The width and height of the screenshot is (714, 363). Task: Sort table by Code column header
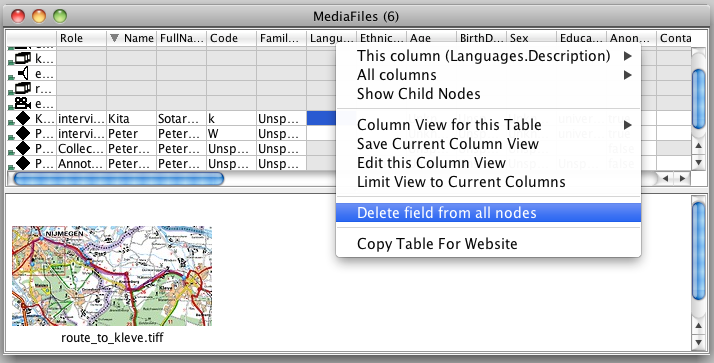pos(232,38)
